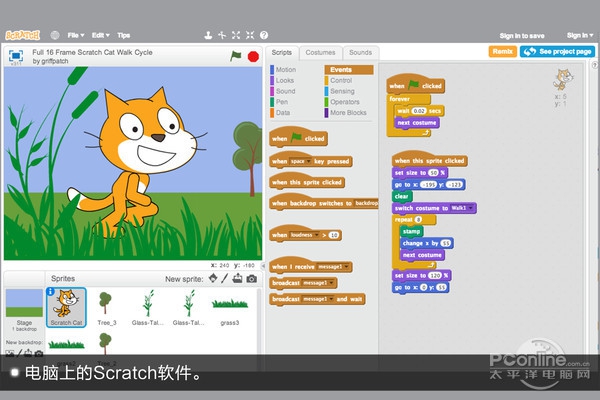Switch to the Sounds tab
This screenshot has width=600, height=400.
360,52
